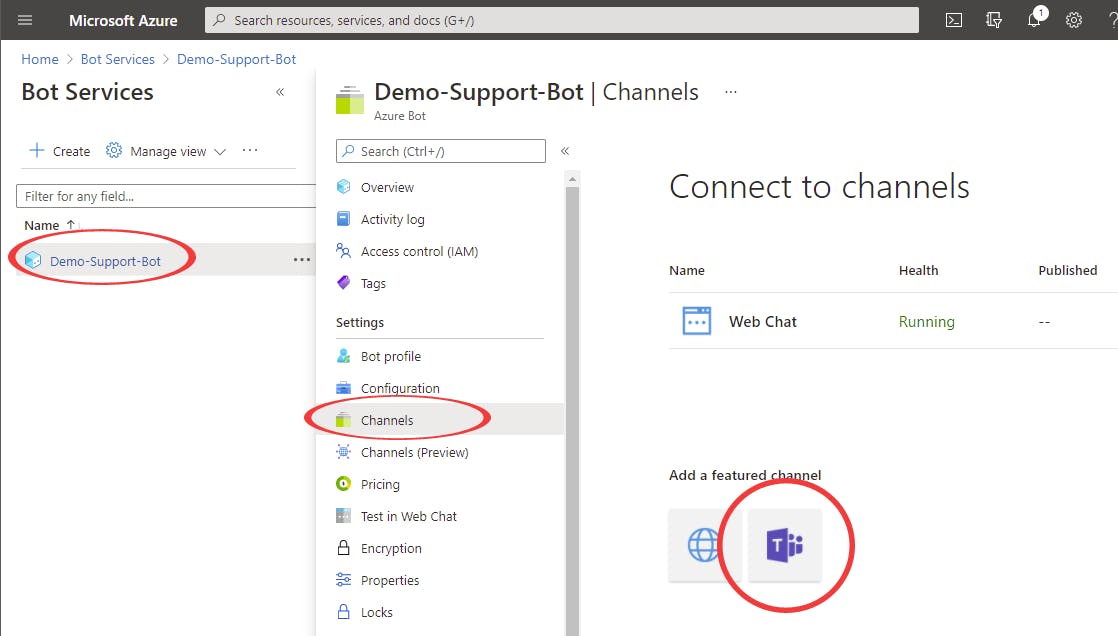This screenshot has width=1118, height=636.
Task: Click the Web Chat channel icon
Action: click(x=696, y=321)
